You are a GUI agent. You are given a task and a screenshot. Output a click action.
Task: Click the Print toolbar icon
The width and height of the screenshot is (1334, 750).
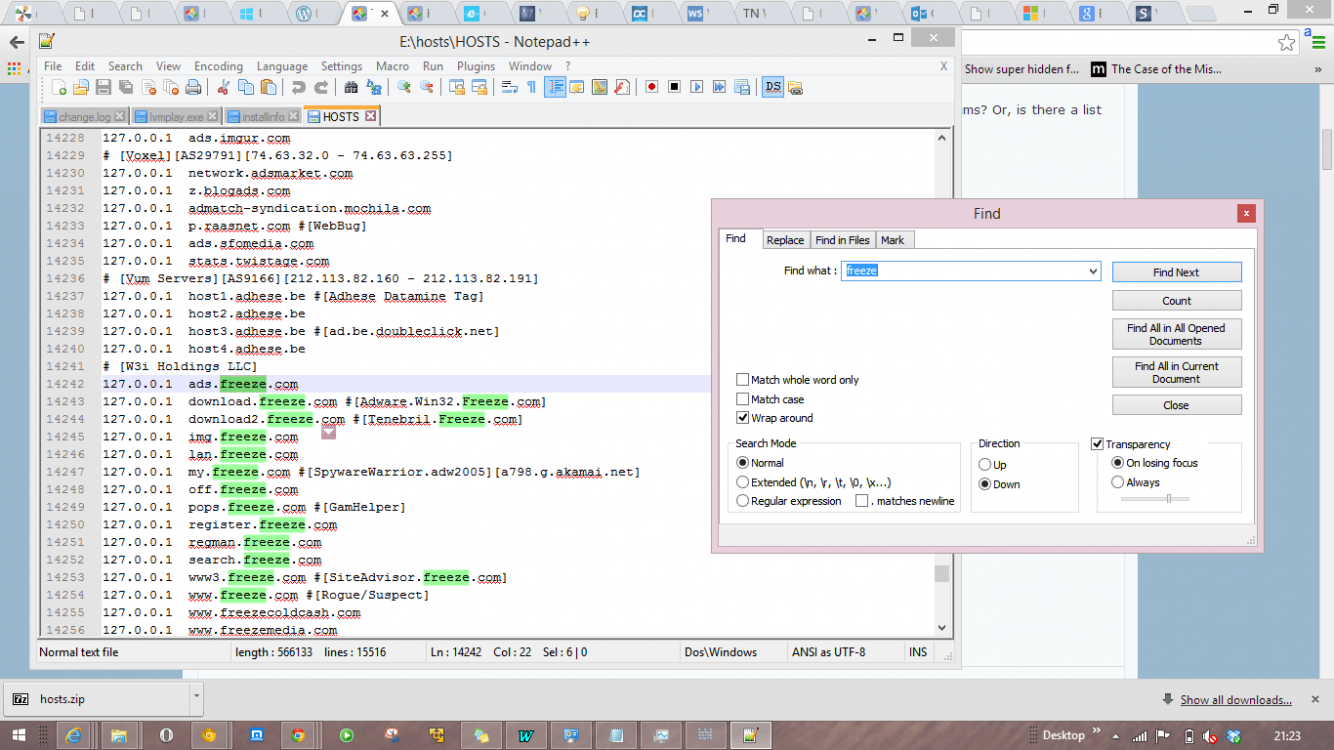tap(193, 87)
